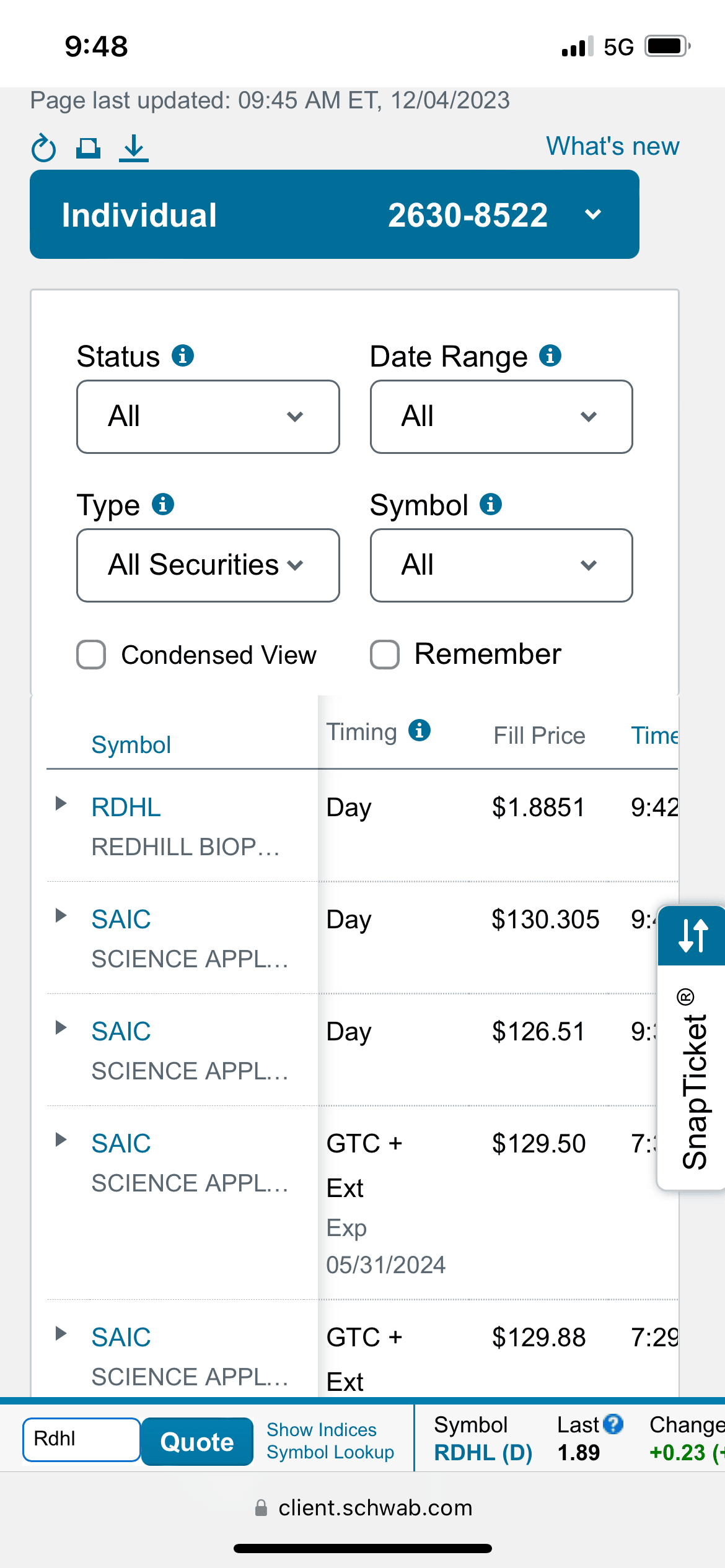Click the Quote button
Screen dimensions: 725x1568
click(197, 1442)
